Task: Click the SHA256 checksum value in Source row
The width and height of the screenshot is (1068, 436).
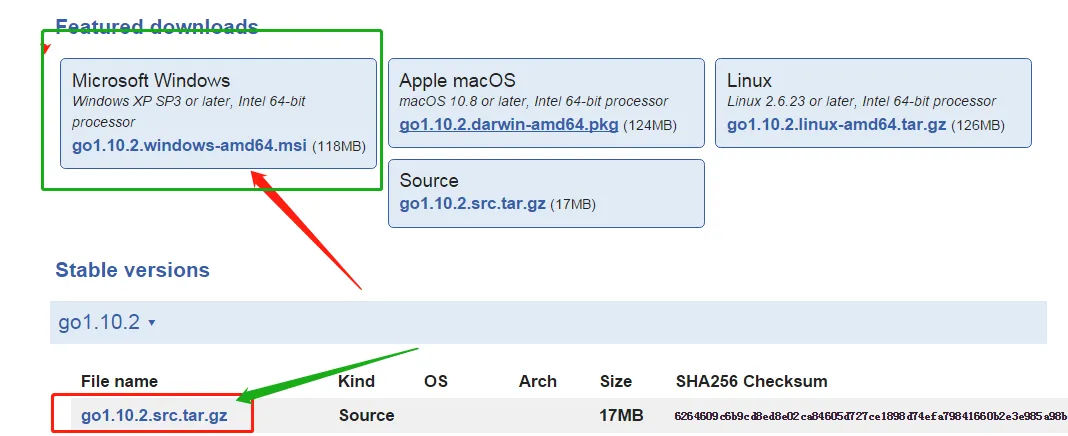Action: [x=871, y=416]
